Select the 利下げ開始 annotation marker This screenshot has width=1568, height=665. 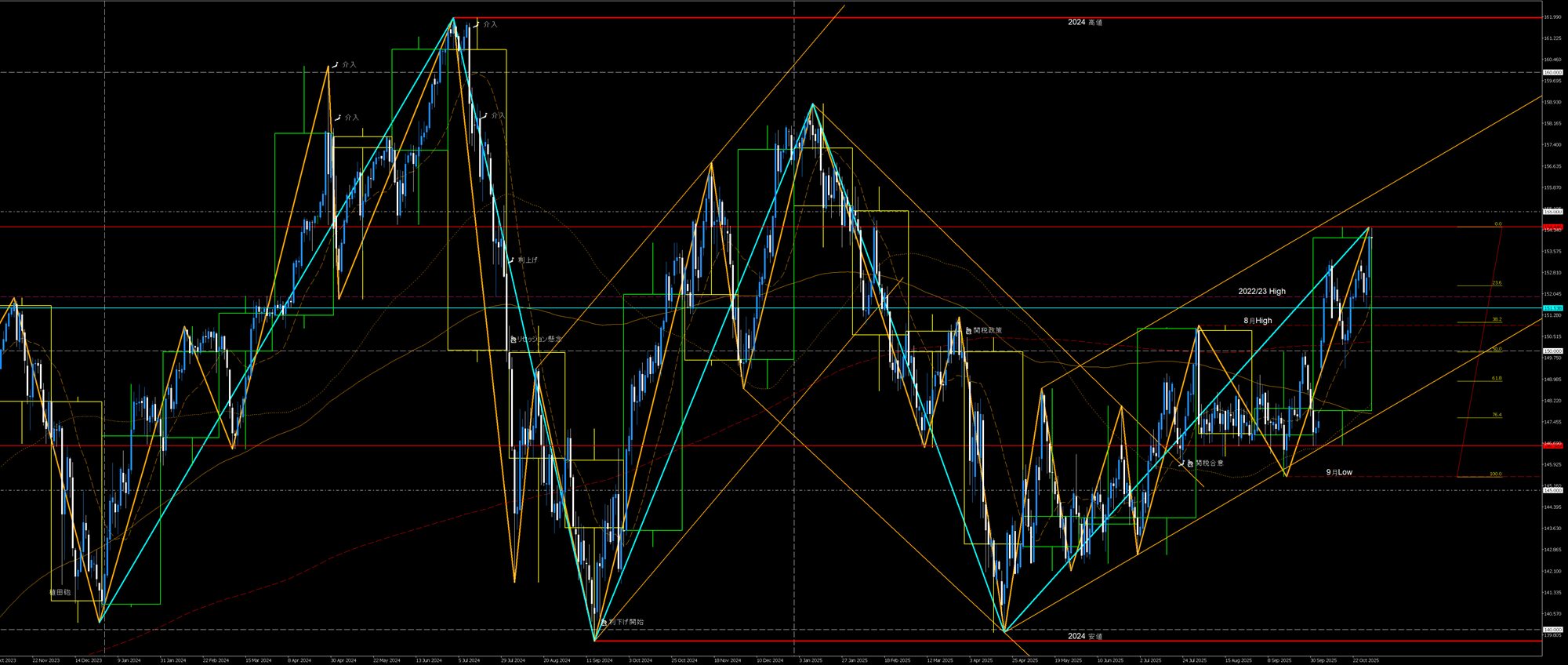(603, 622)
